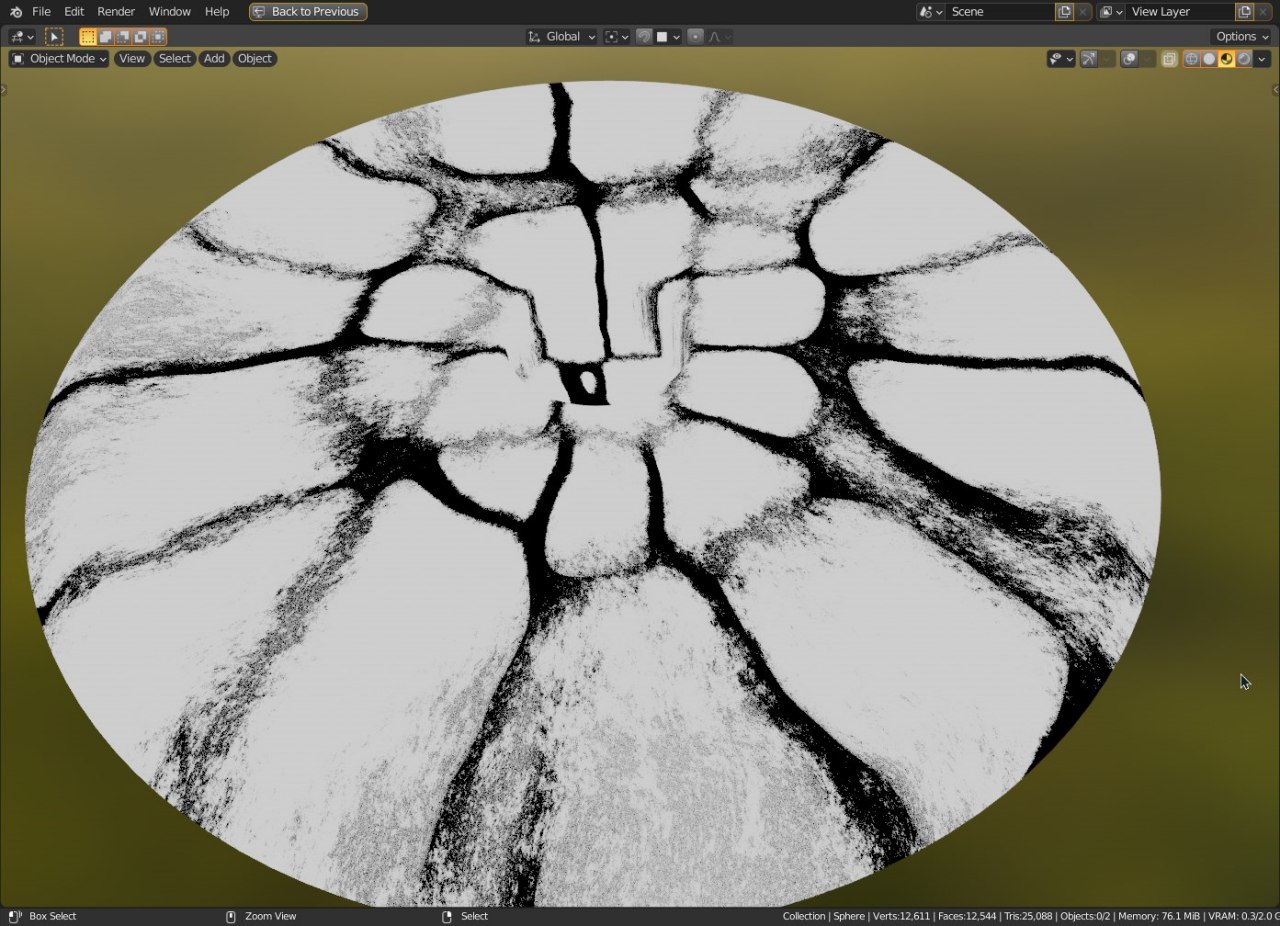1280x926 pixels.
Task: Toggle viewport overlays display
Action: [x=1129, y=59]
